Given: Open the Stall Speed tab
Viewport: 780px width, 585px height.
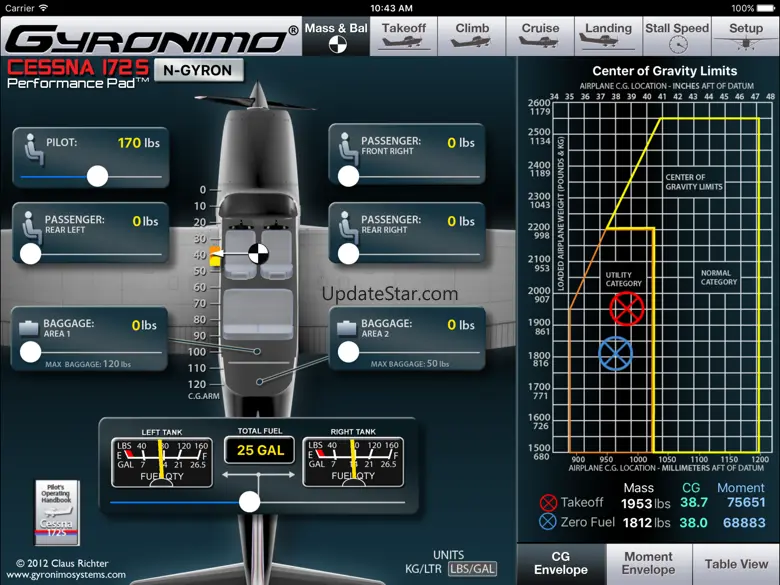Looking at the screenshot, I should coord(676,35).
